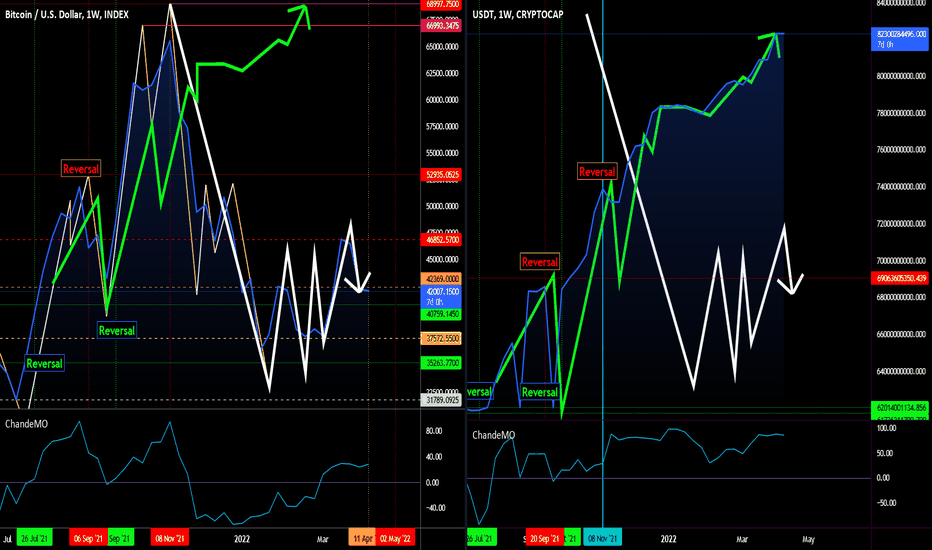This screenshot has height=550, width=932.
Task: Click the Bitcoin Reversal label near 40759 level
Action: point(117,331)
